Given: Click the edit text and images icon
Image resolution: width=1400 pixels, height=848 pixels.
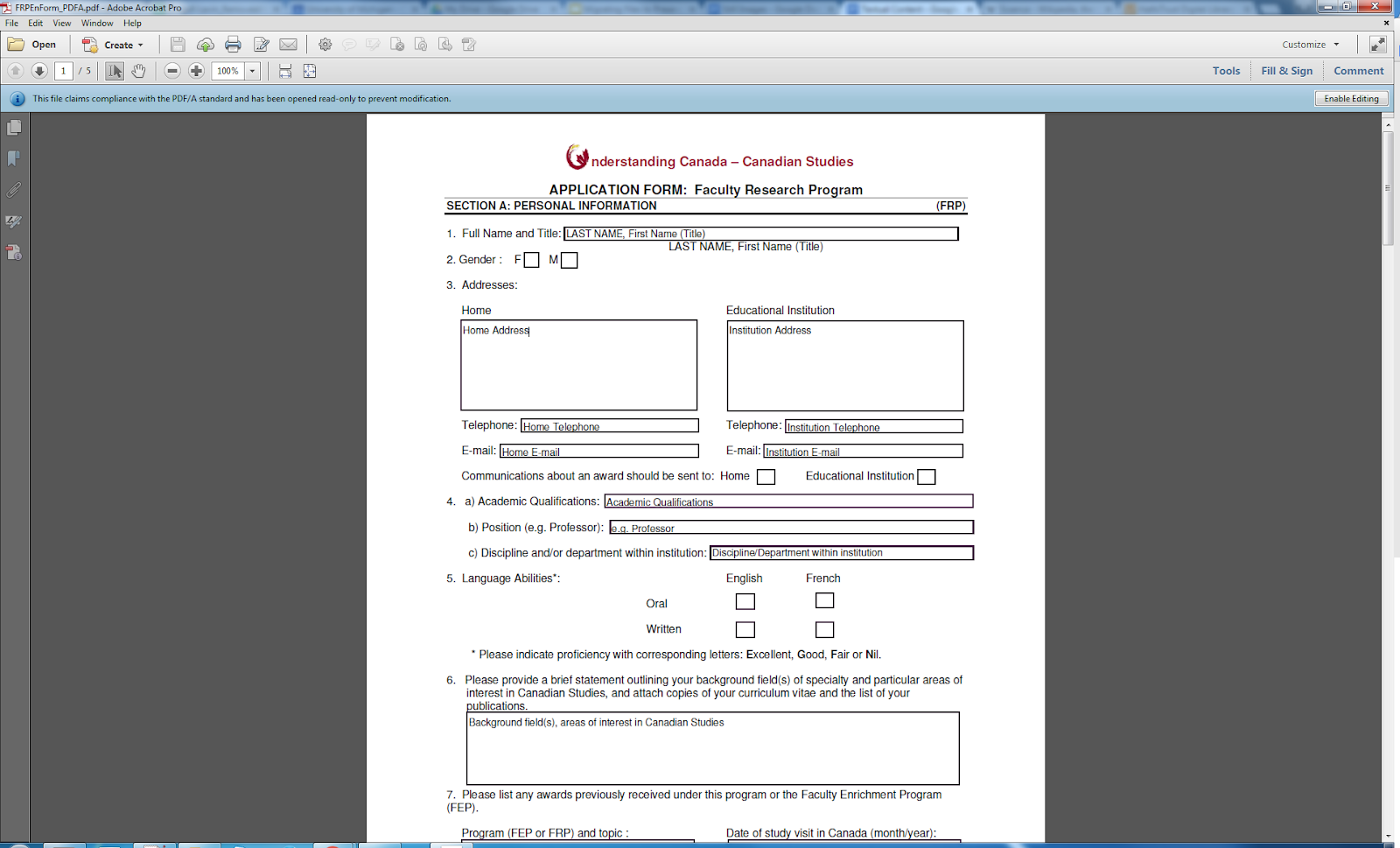Looking at the screenshot, I should [x=261, y=45].
